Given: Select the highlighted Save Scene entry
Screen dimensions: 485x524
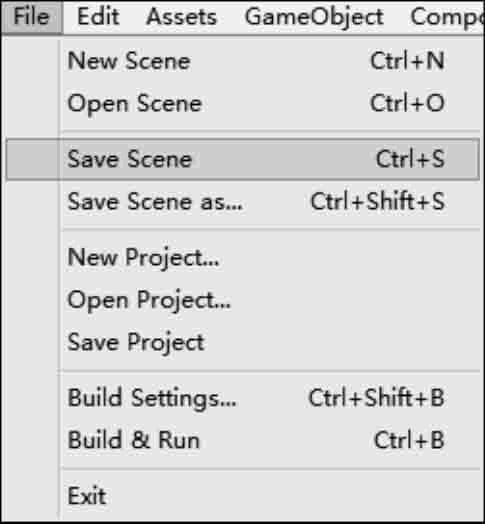Looking at the screenshot, I should [243, 159].
